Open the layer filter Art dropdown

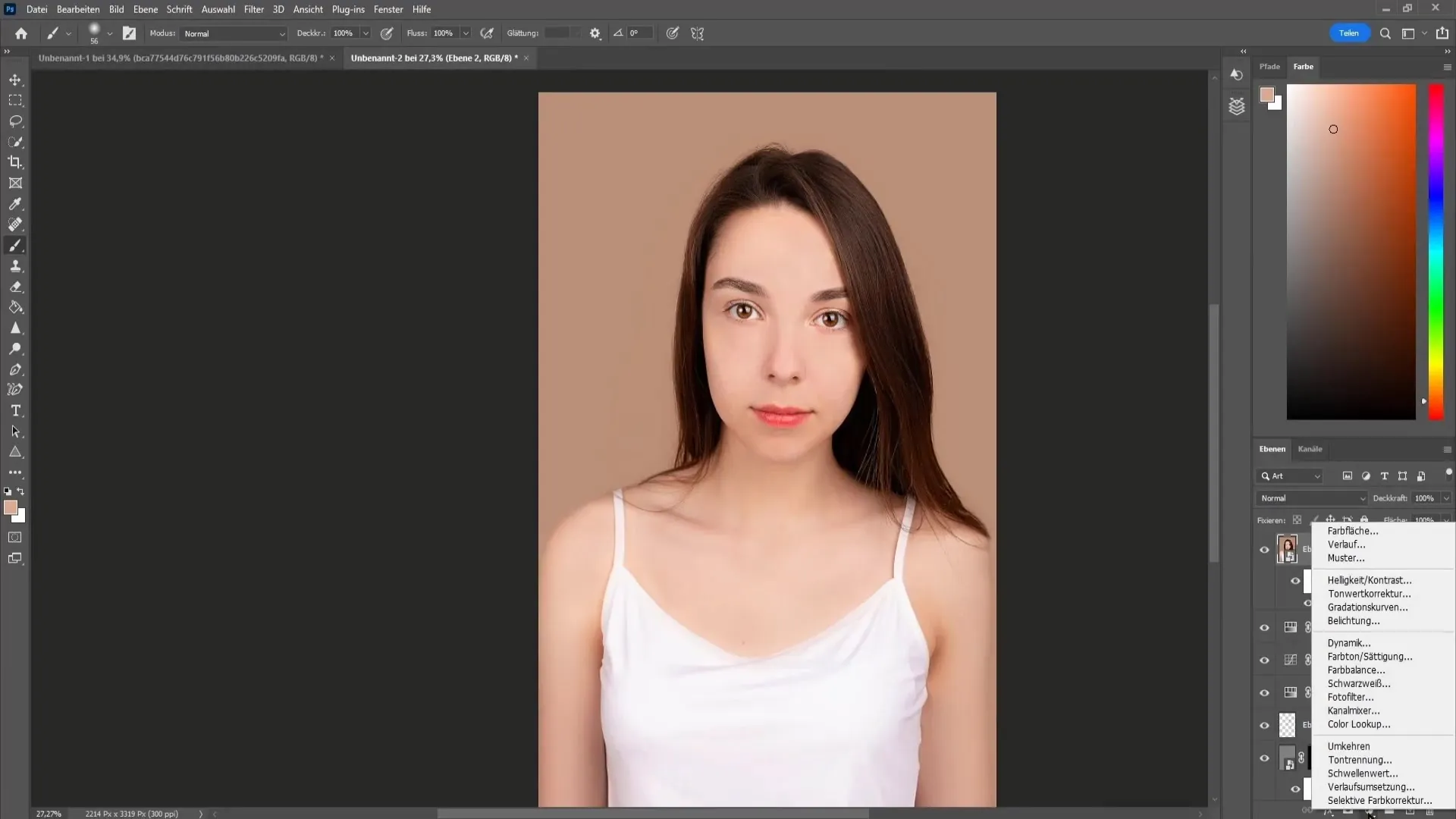1290,476
